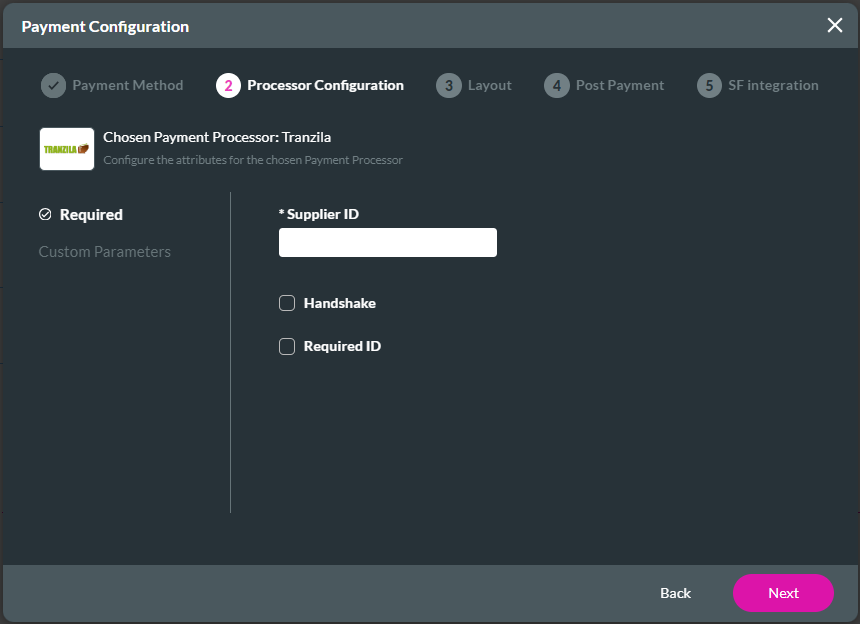Click the step 4 Post Payment circle
The image size is (860, 624).
(556, 85)
